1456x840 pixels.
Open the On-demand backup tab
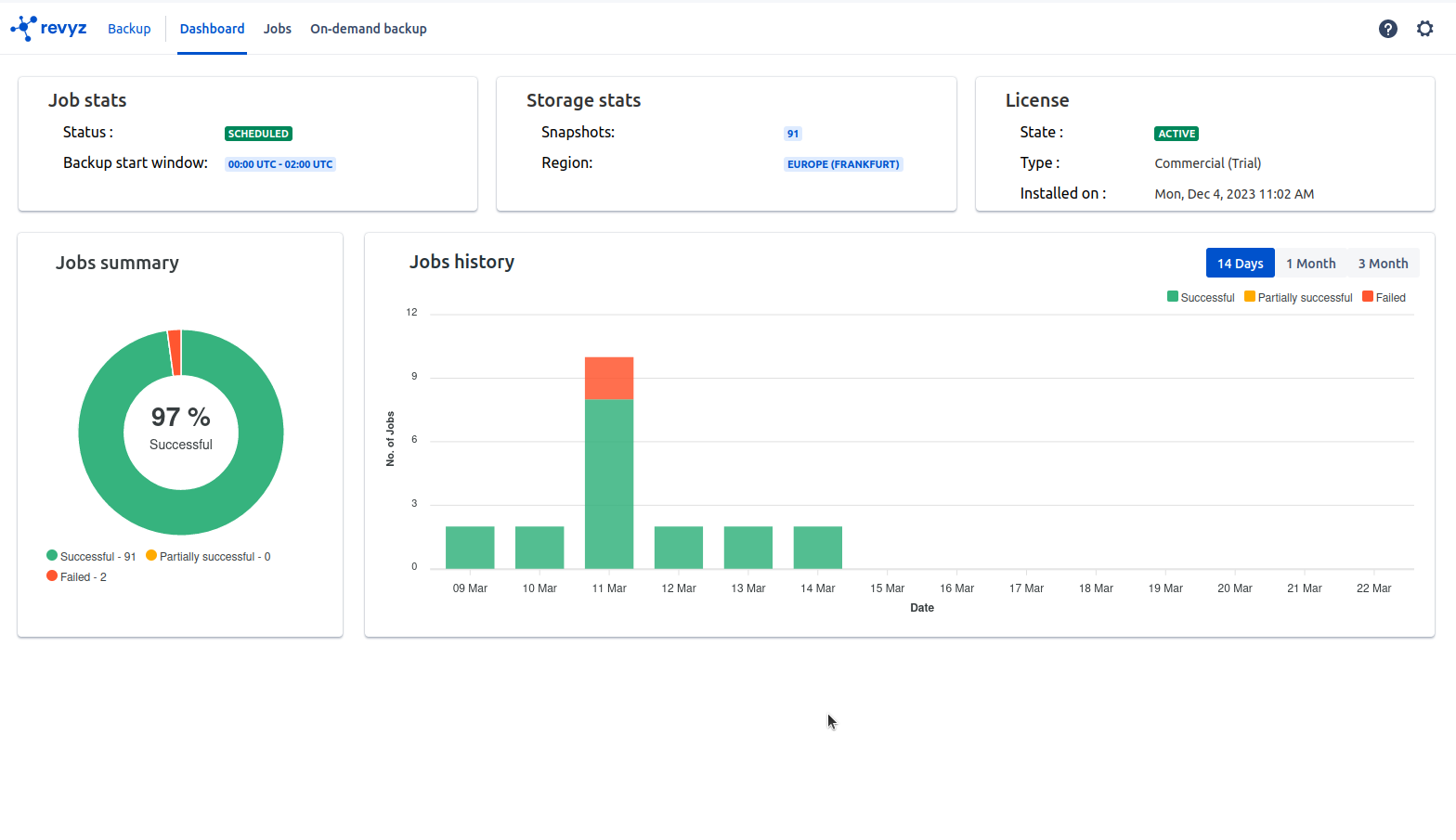coord(369,29)
